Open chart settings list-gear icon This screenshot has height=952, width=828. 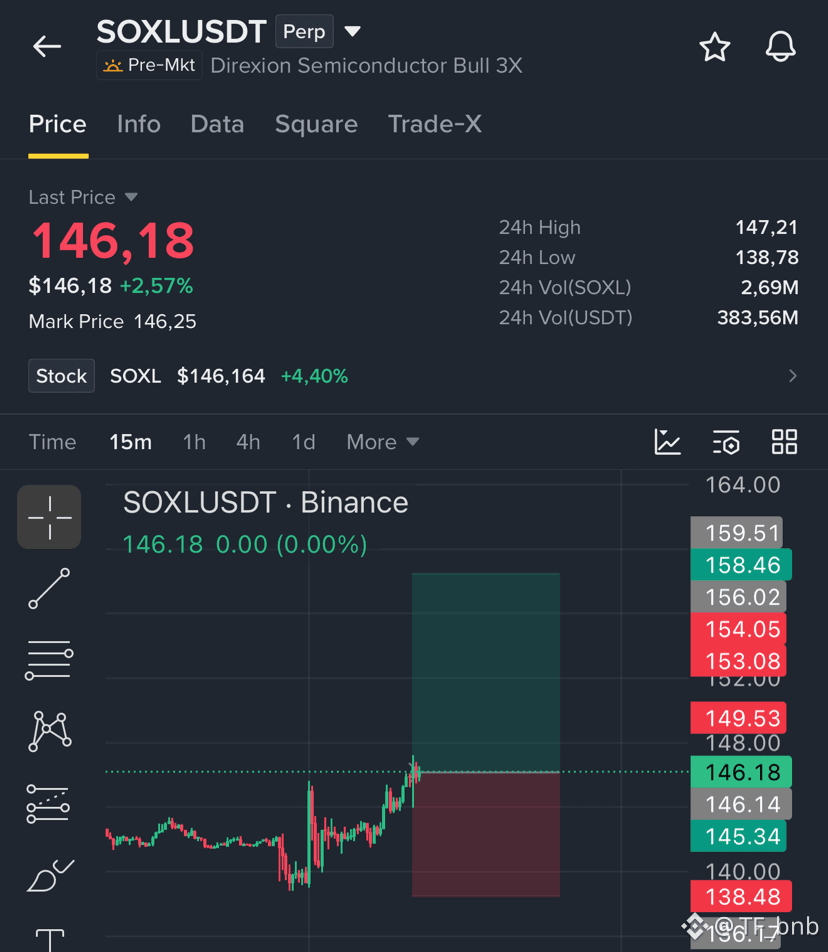(x=726, y=442)
